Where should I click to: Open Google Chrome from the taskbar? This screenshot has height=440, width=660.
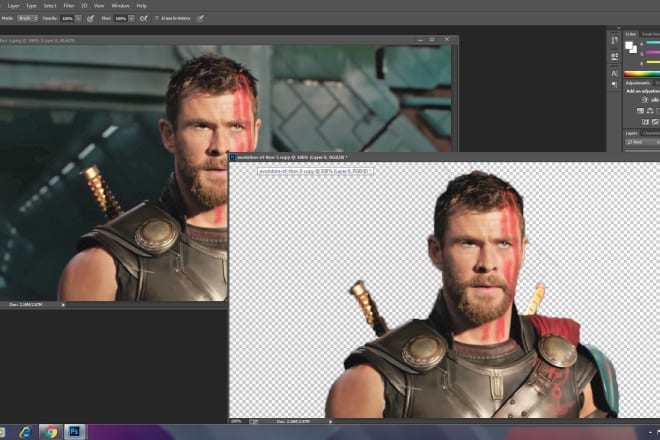click(x=51, y=432)
